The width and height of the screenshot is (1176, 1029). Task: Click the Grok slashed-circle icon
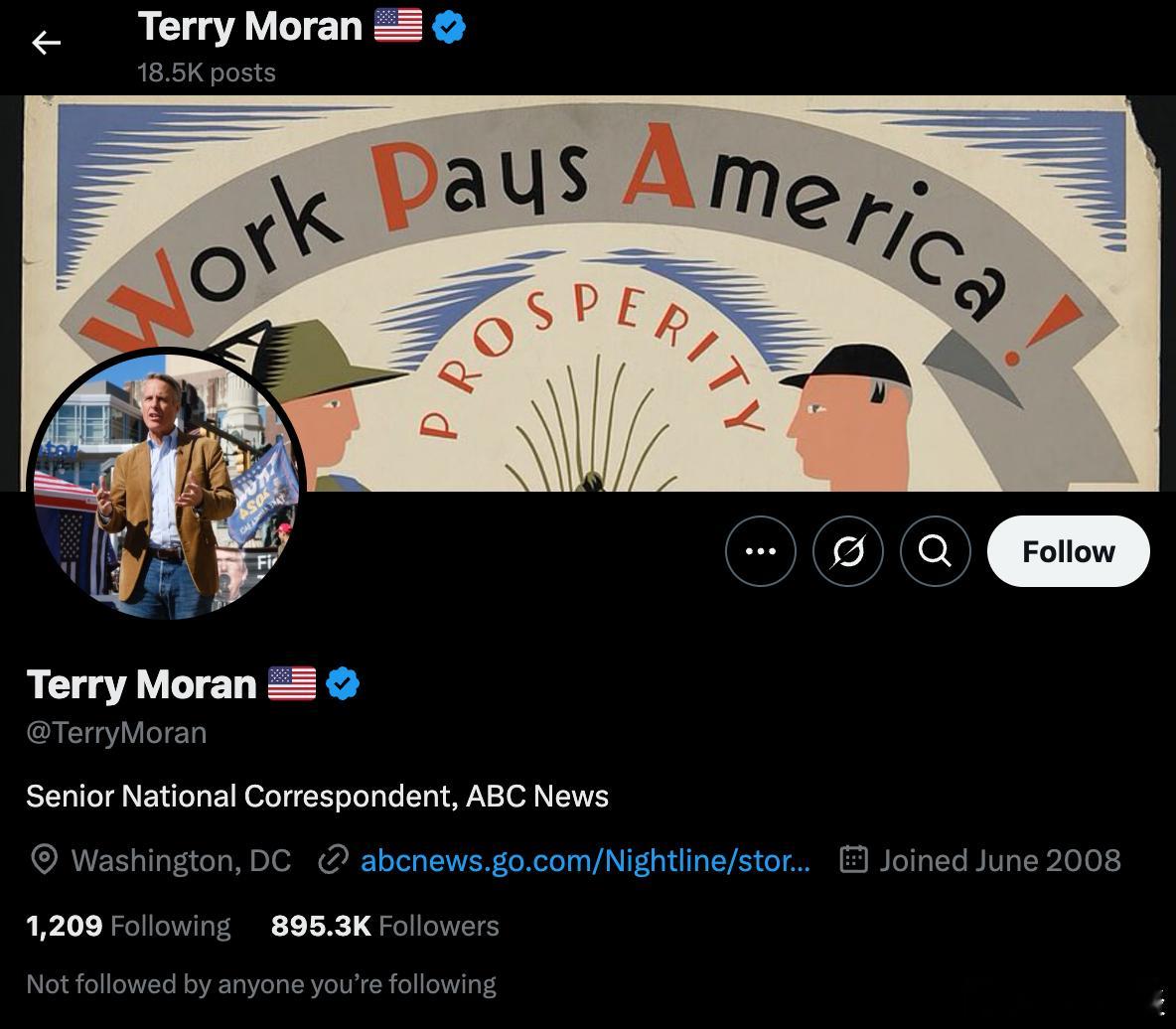point(848,551)
